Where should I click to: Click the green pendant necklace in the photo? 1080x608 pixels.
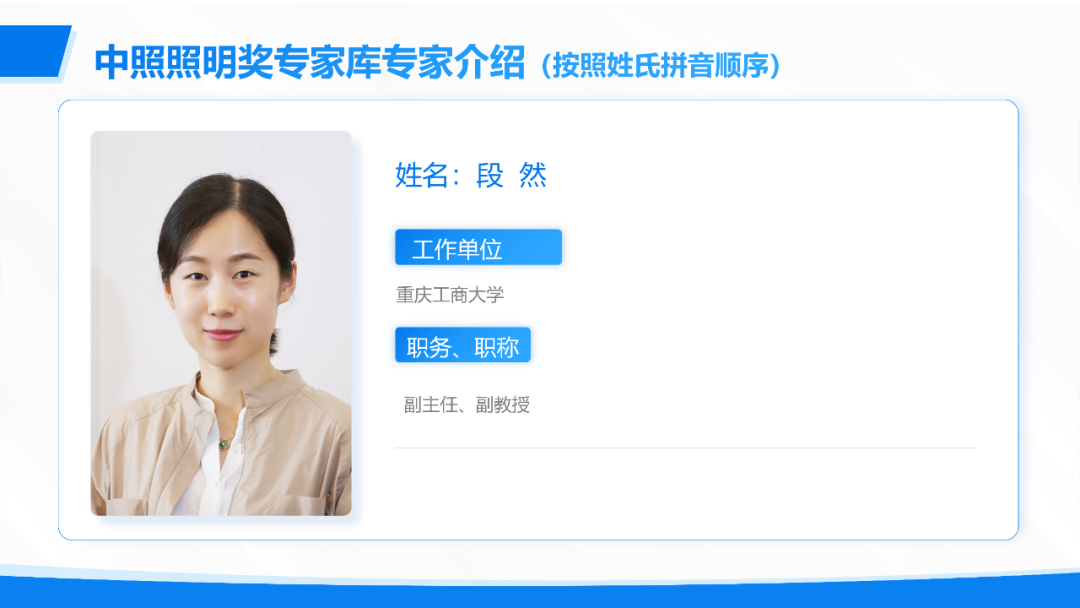click(x=224, y=444)
